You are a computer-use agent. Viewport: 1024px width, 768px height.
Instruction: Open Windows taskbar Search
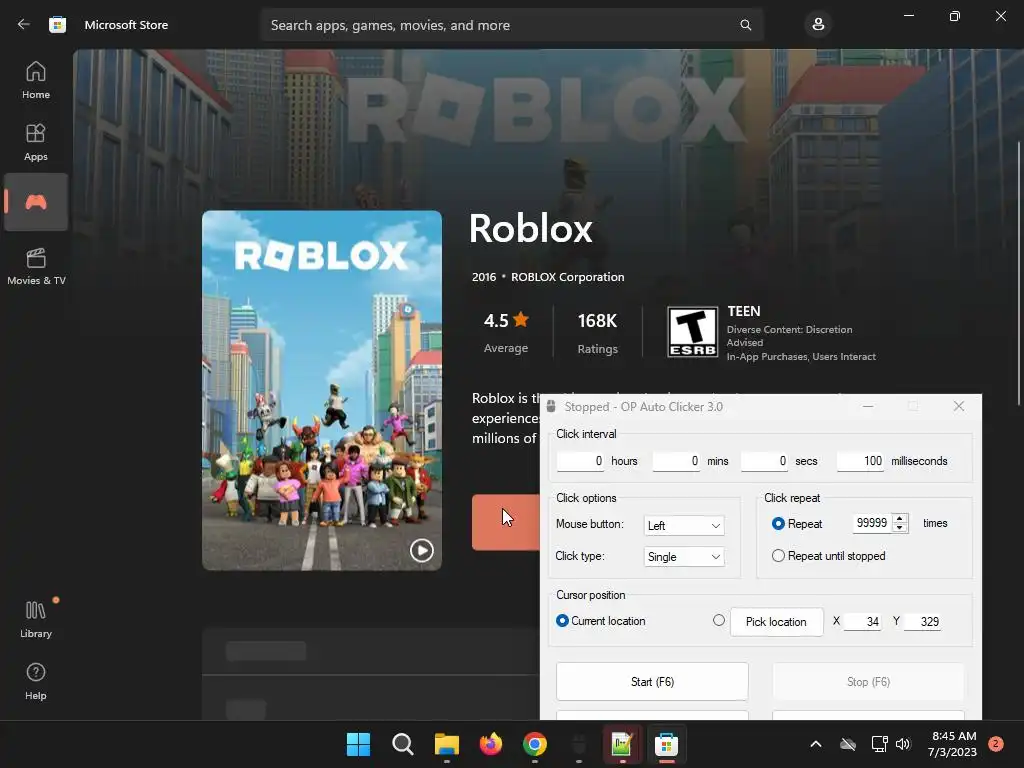[402, 744]
